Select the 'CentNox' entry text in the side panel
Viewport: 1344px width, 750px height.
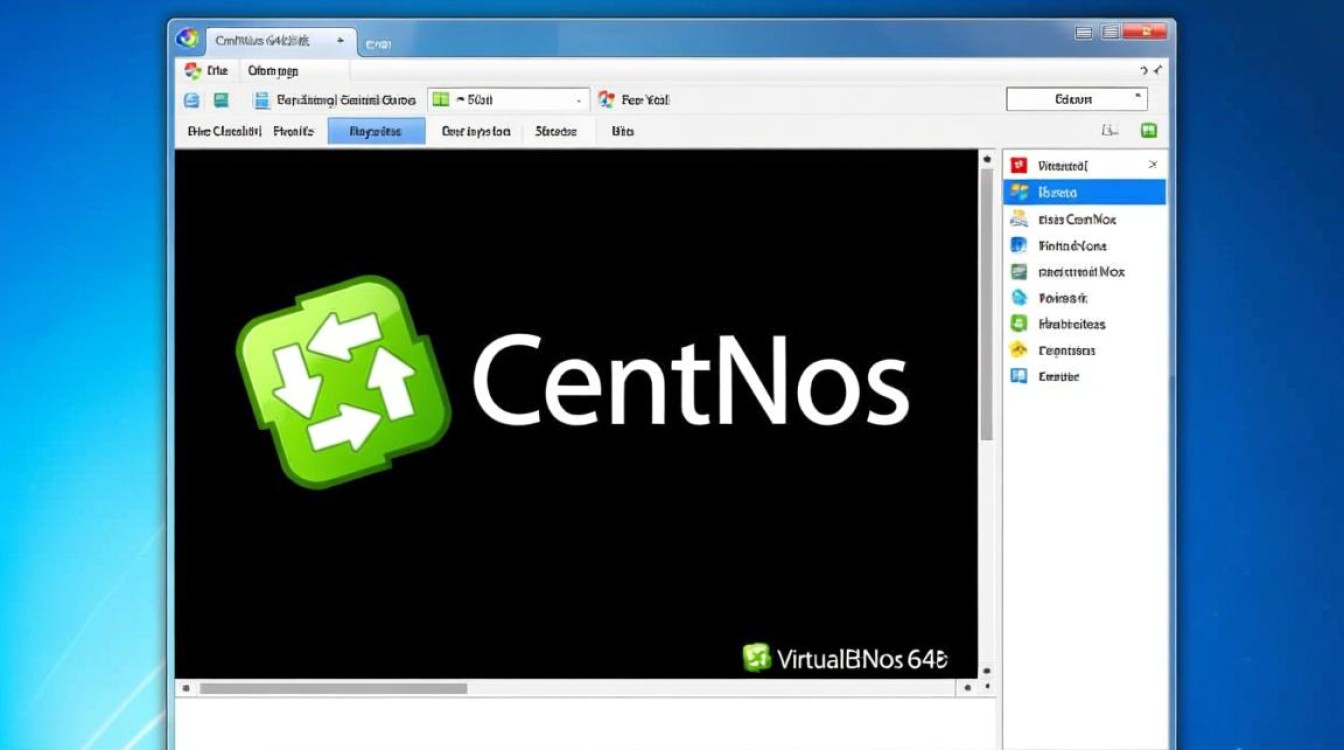(x=1077, y=219)
